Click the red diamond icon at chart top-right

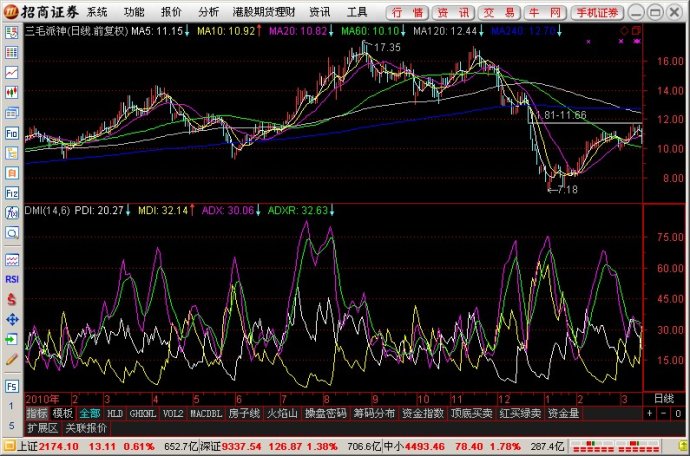pyautogui.click(x=624, y=31)
